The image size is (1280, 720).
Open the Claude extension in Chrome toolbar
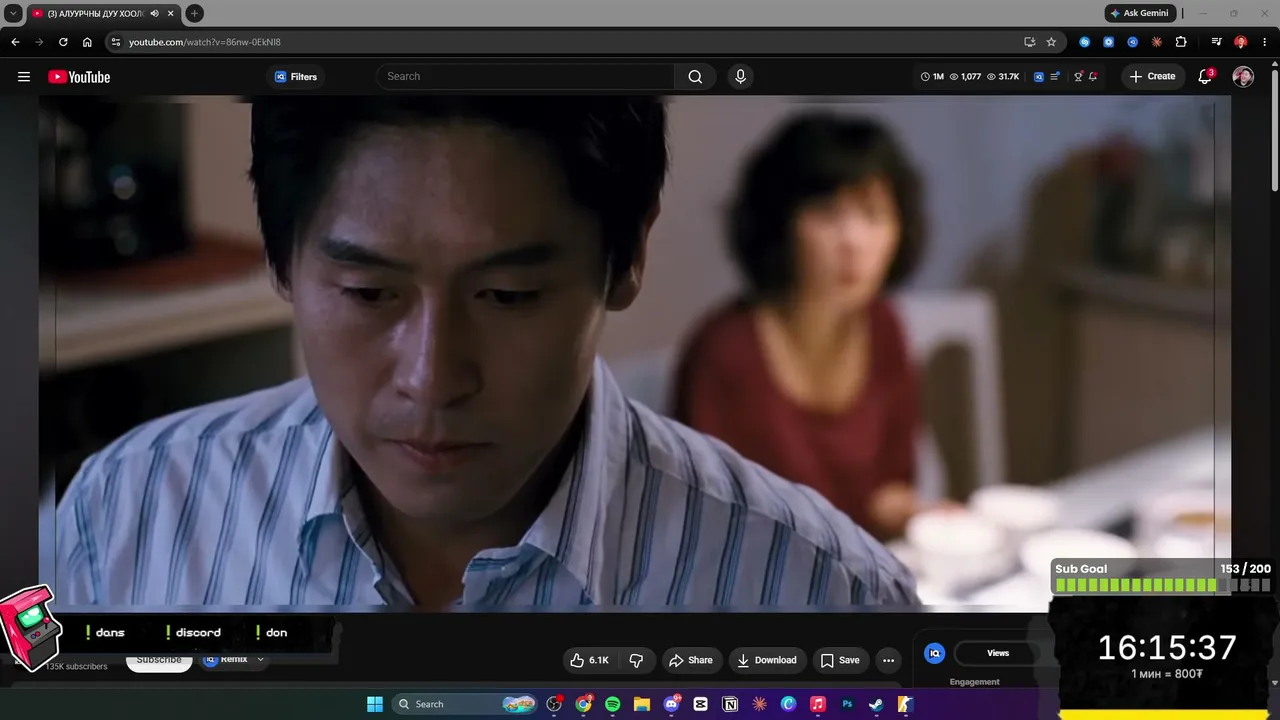point(1157,42)
